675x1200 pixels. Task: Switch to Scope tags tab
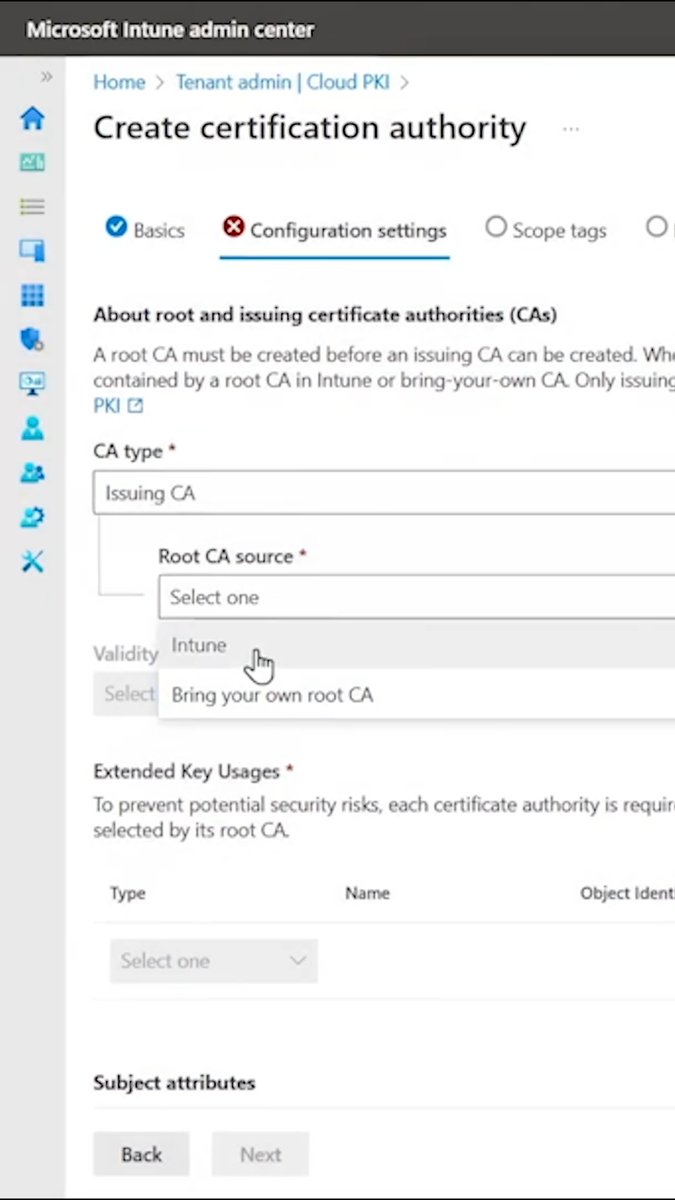(x=546, y=230)
